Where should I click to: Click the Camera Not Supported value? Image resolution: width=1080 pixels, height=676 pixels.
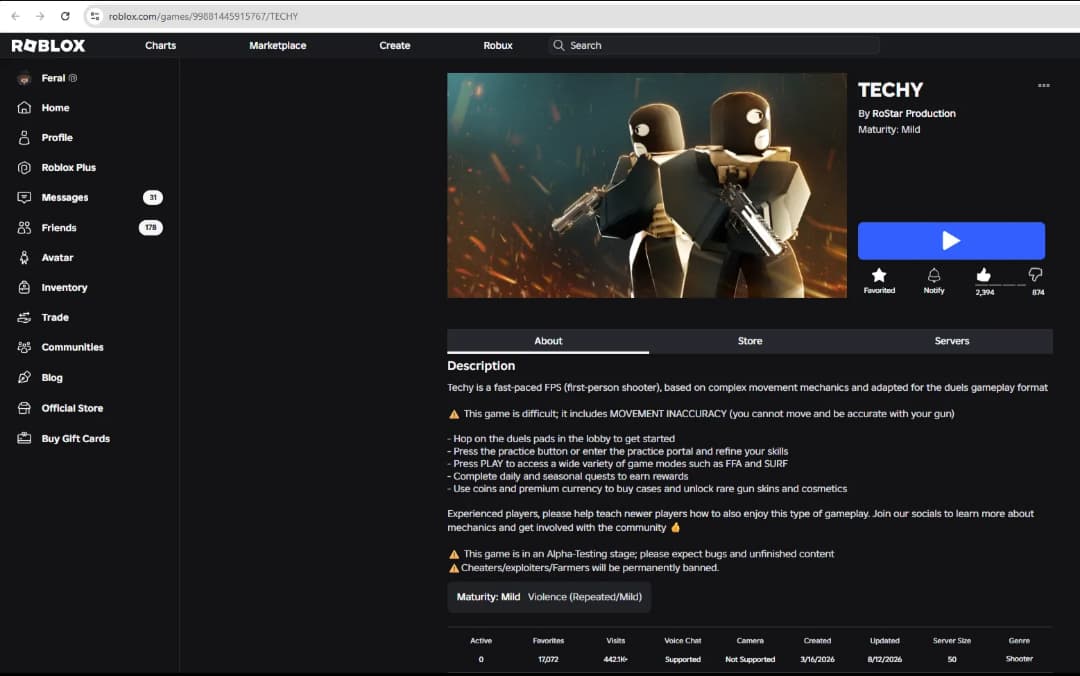750,659
